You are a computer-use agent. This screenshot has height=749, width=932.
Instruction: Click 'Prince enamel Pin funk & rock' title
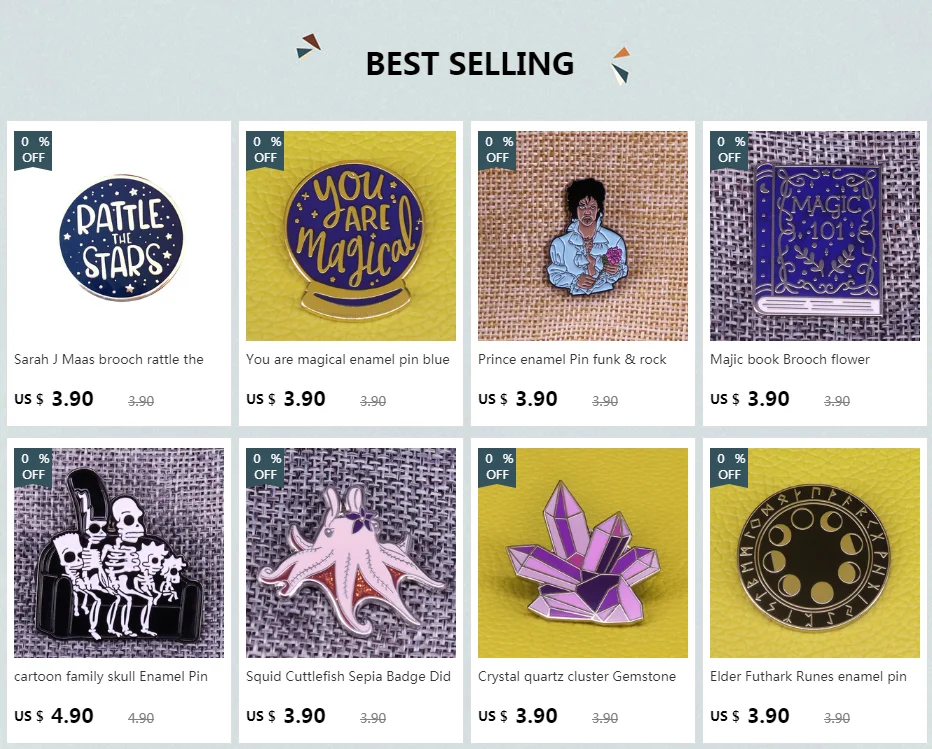(x=572, y=360)
